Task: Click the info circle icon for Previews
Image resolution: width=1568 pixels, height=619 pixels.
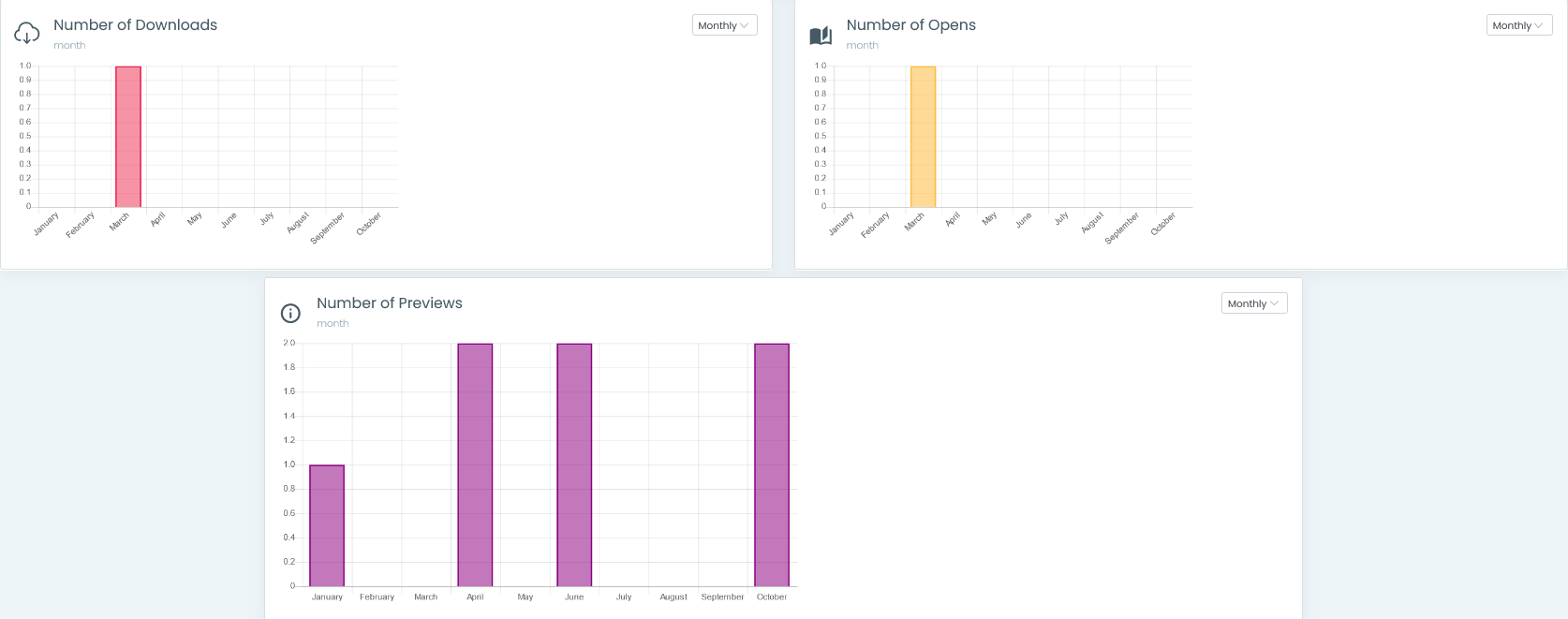Action: click(x=291, y=313)
